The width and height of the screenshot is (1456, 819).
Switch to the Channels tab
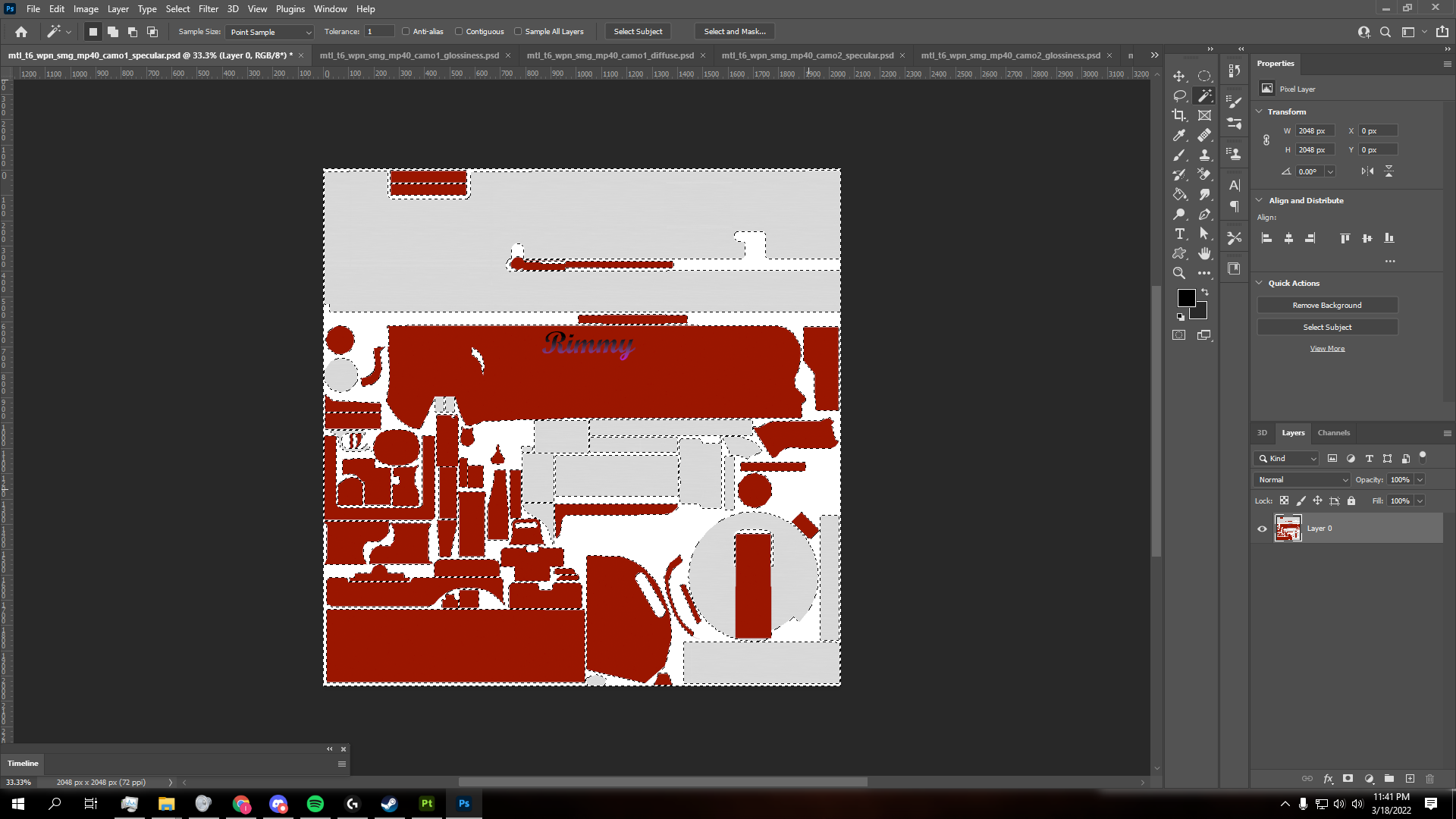point(1333,432)
